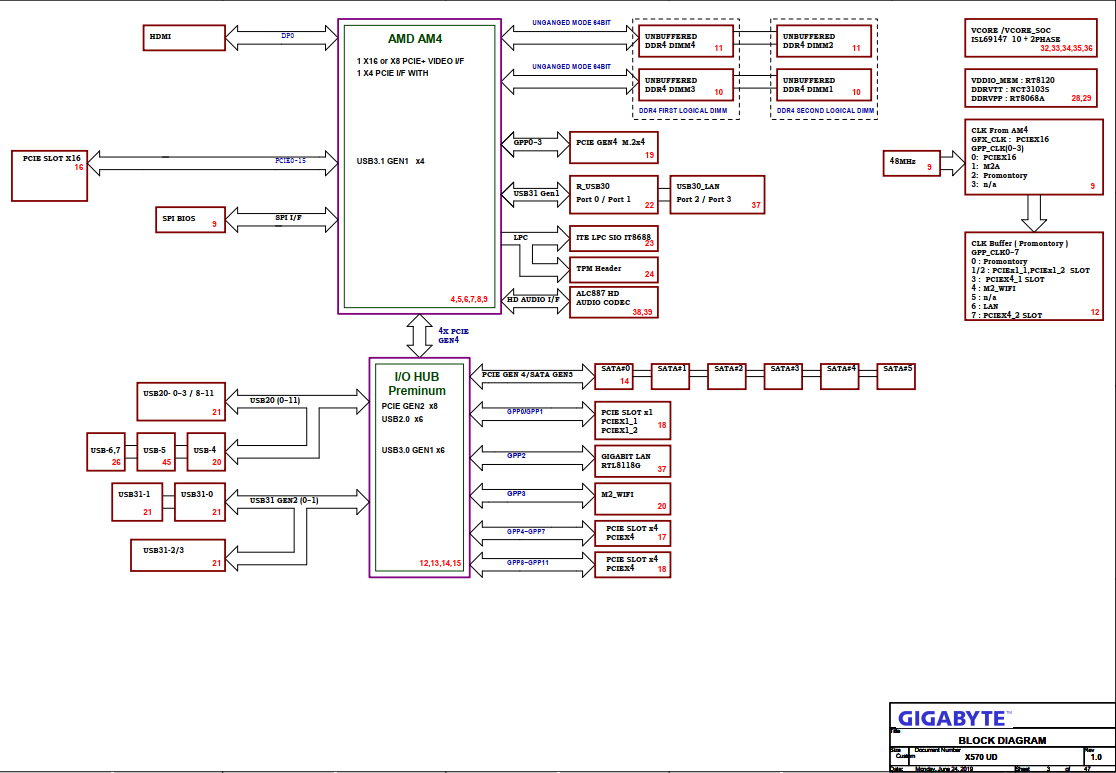1116x773 pixels.
Task: Click the M2_WIFI block
Action: (632, 498)
